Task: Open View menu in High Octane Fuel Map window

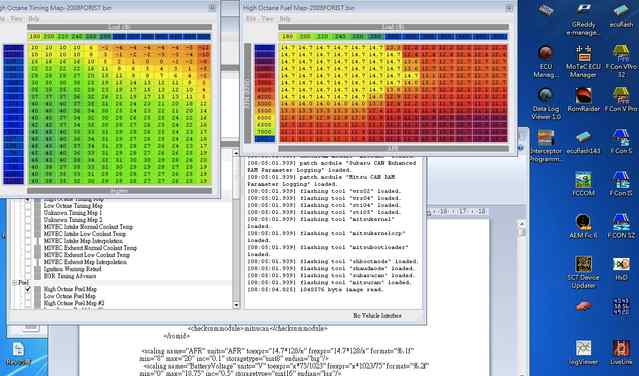Action: 268,19
